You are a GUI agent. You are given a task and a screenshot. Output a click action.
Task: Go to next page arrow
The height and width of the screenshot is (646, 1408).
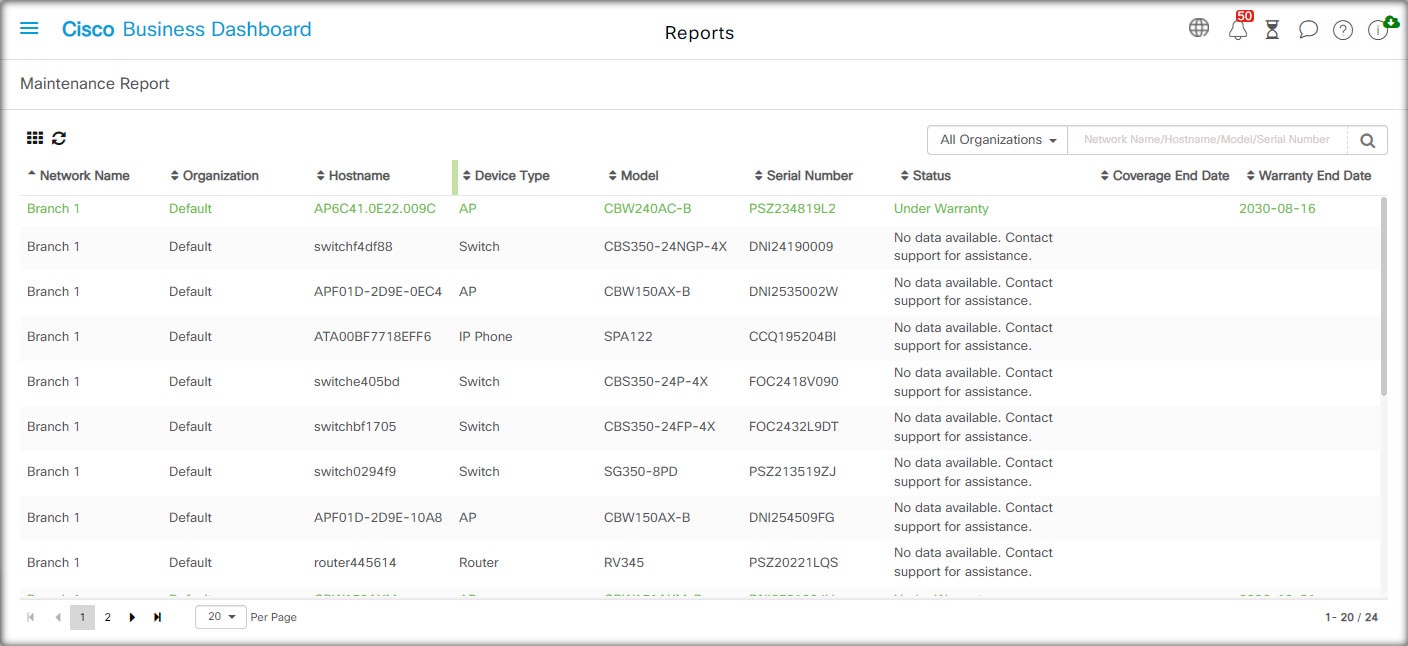tap(132, 617)
